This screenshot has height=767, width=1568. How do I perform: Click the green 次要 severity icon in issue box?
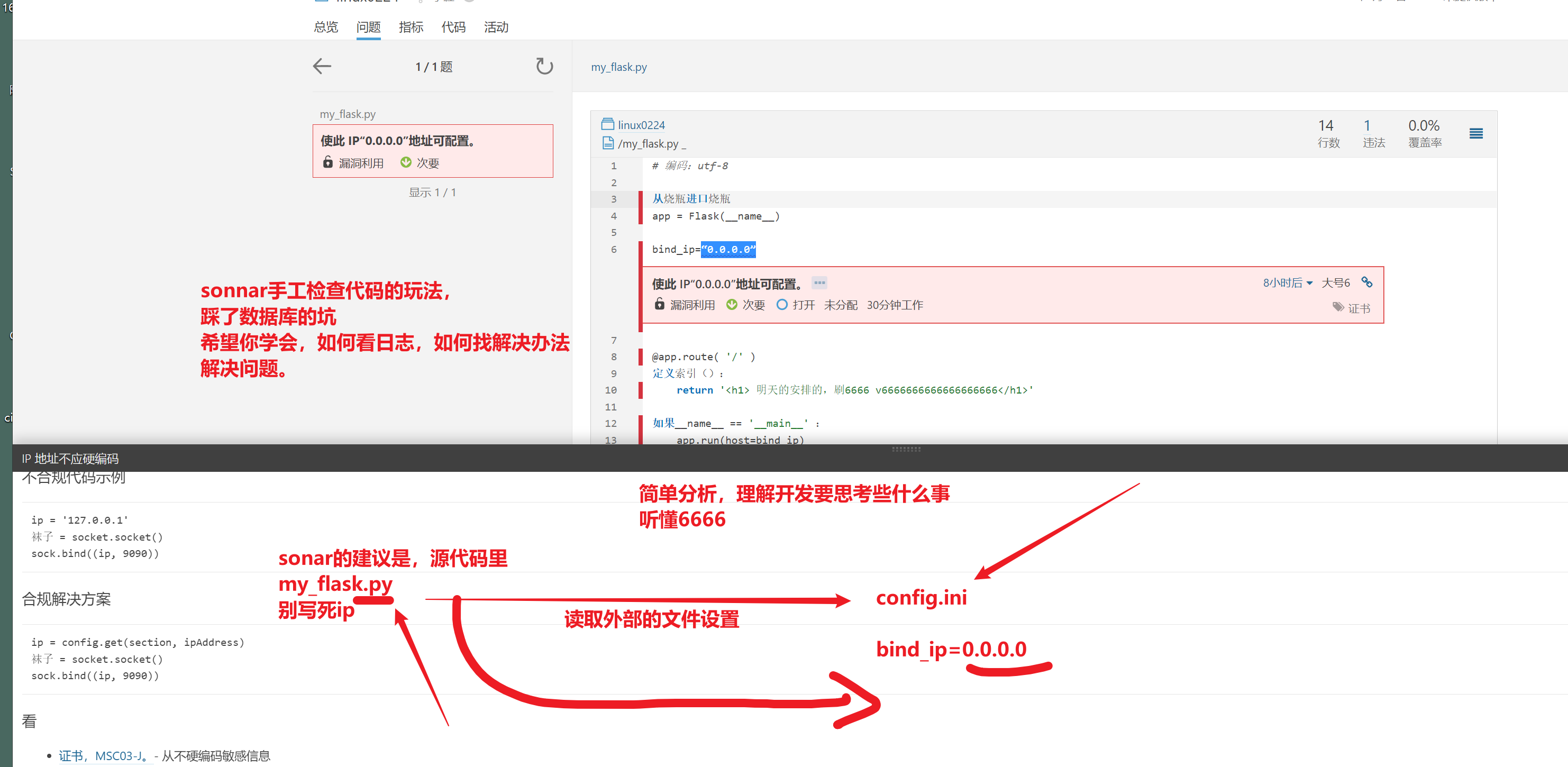click(x=732, y=304)
